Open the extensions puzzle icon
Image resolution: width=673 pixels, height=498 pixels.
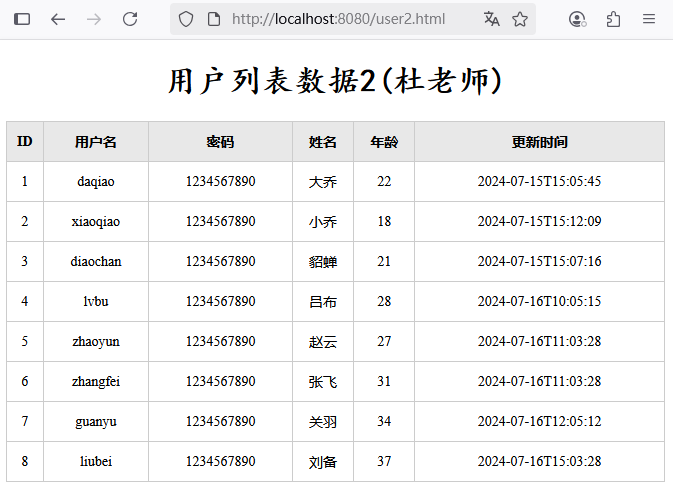(613, 19)
